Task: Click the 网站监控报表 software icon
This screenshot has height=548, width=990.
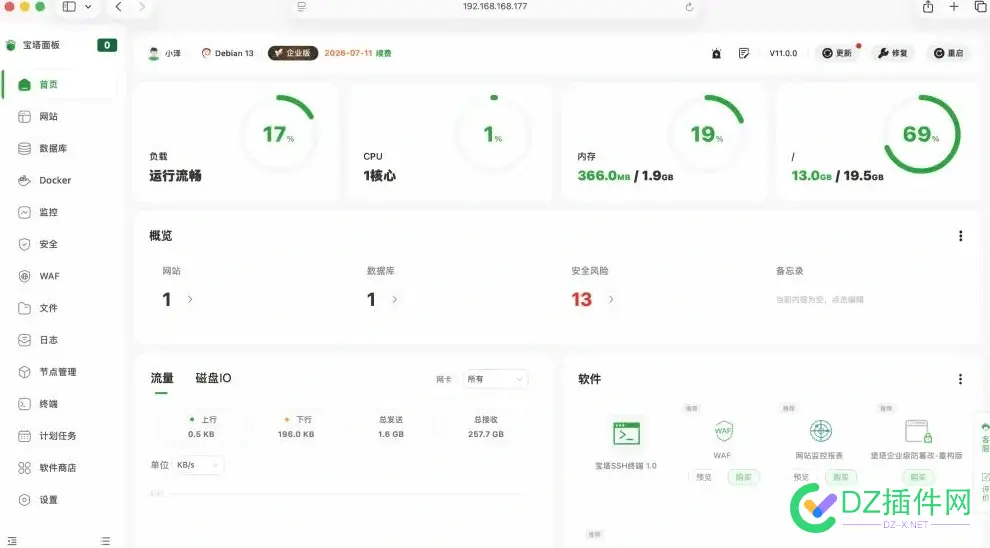Action: pos(821,431)
